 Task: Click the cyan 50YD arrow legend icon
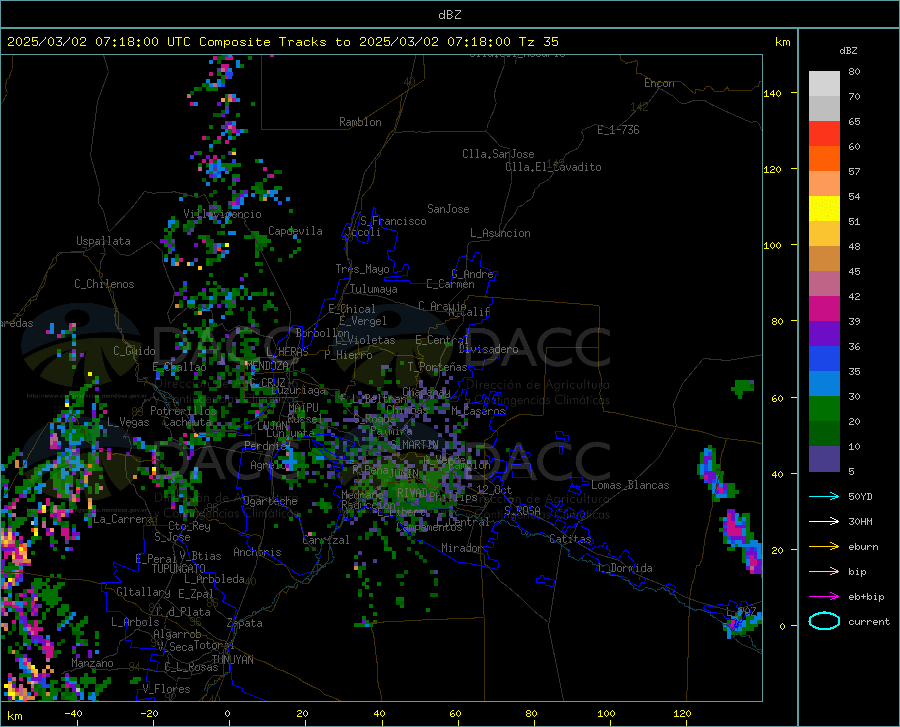tap(824, 496)
